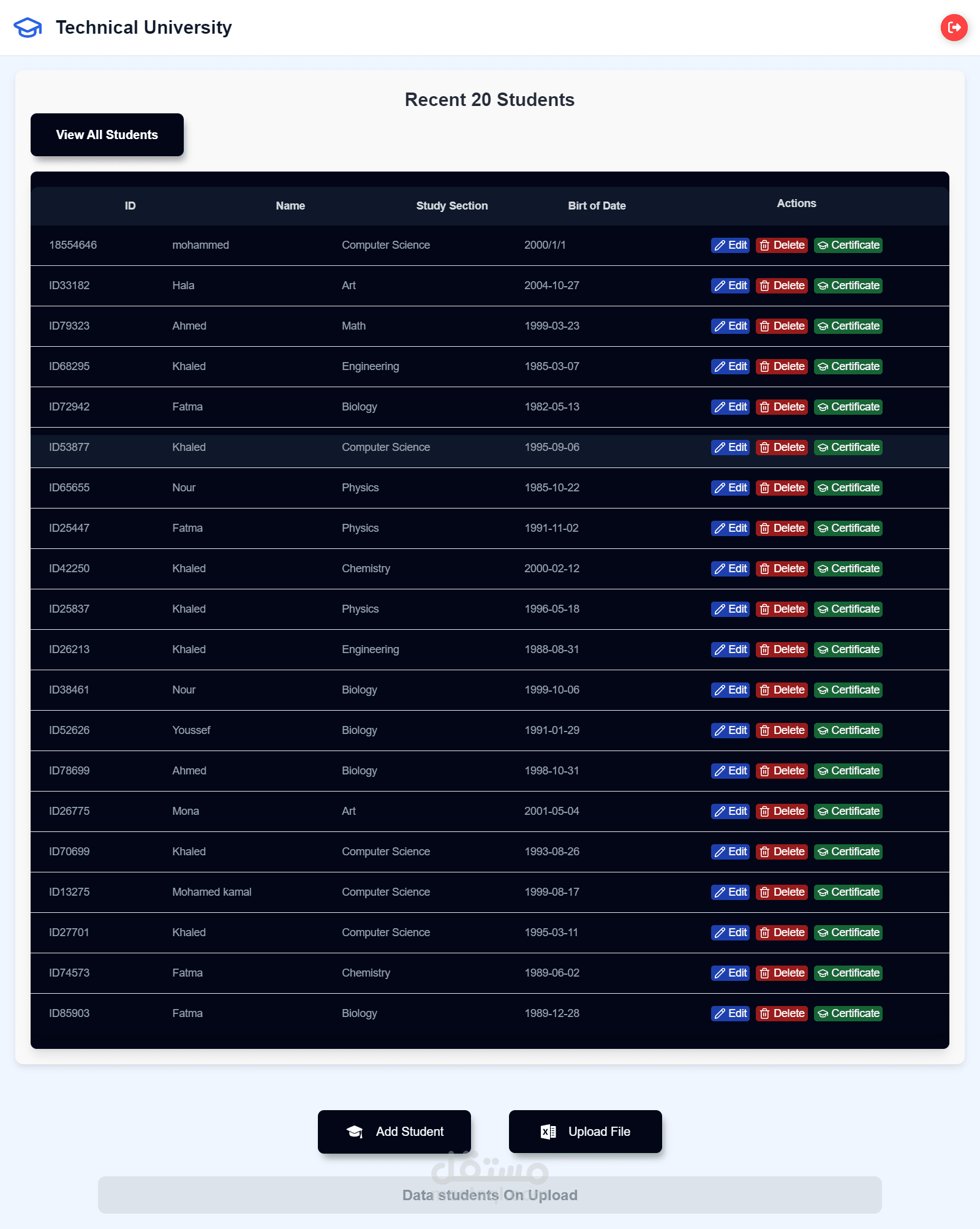The width and height of the screenshot is (980, 1229).
Task: Click pencil icon for student ID53877
Action: click(x=720, y=448)
